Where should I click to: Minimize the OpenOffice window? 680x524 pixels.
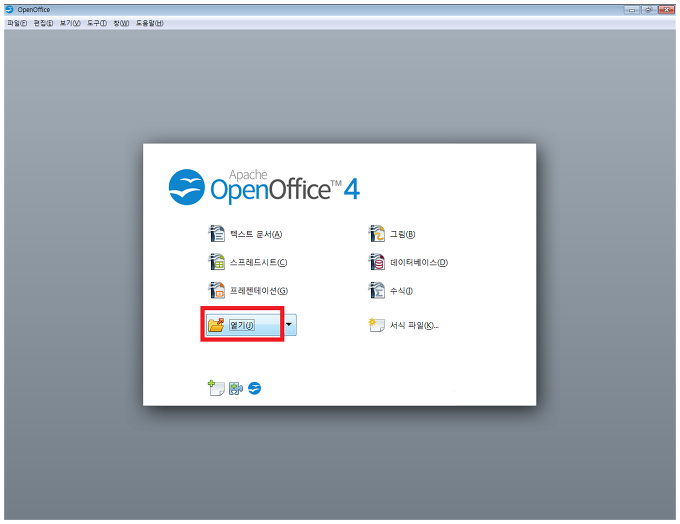pyautogui.click(x=631, y=10)
